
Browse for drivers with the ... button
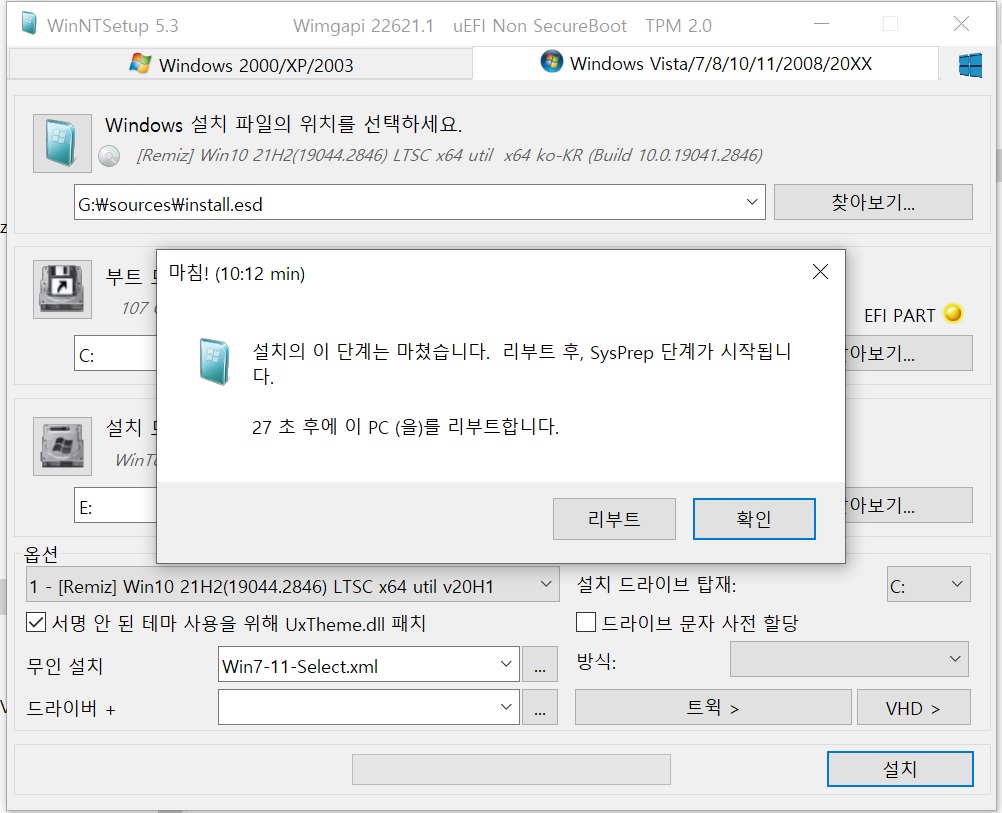tap(540, 707)
